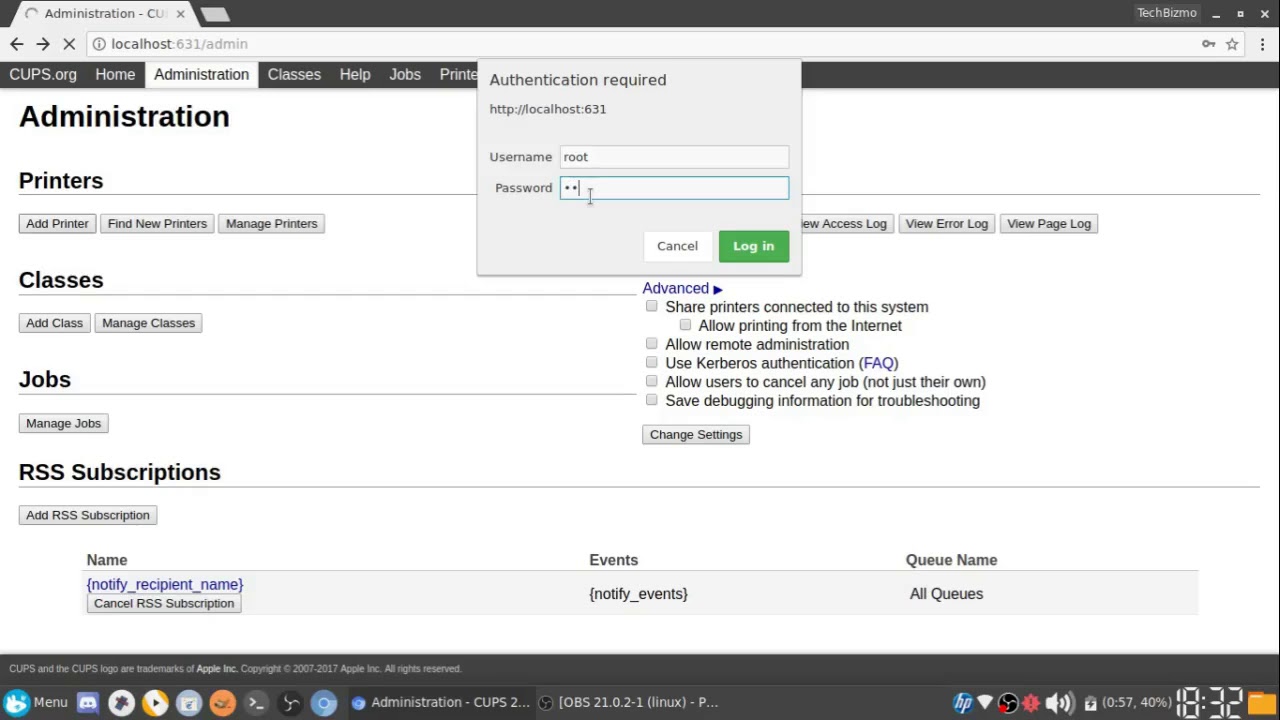Switch to Administration - CUPS taskbar window
This screenshot has width=1280, height=720.
coord(440,703)
